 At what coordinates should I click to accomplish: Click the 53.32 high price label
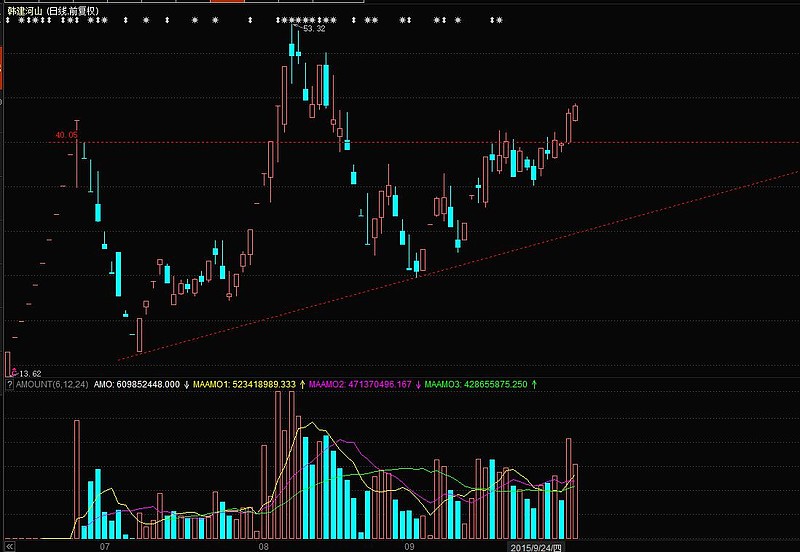(313, 29)
